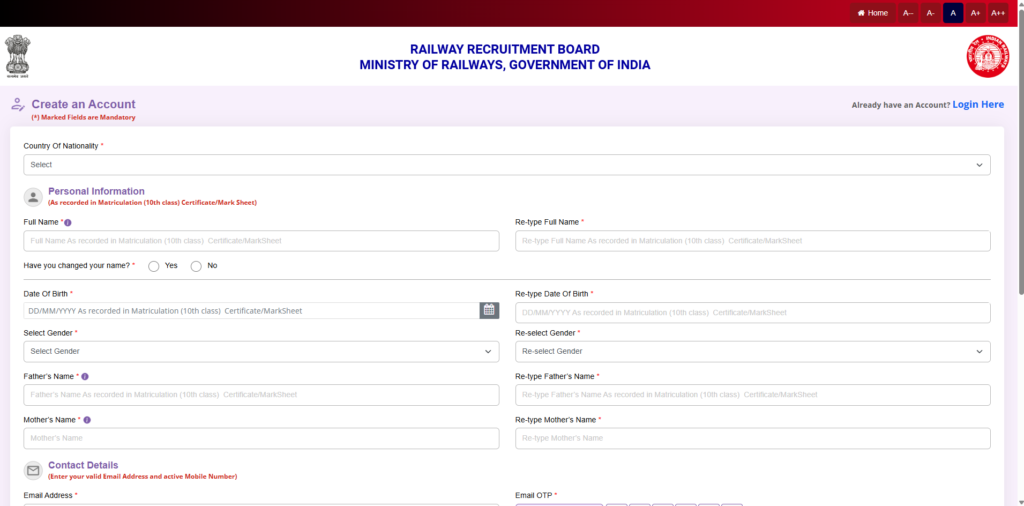Viewport: 1024px width, 506px height.
Task: Click into the Mother's Name input field
Action: [261, 438]
